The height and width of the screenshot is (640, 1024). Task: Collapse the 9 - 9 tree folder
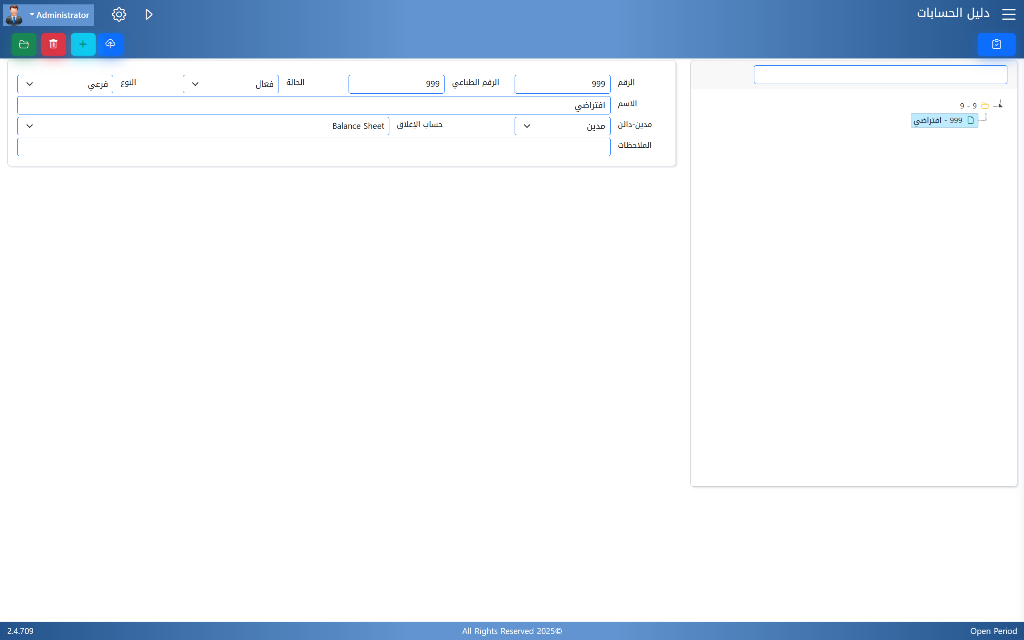click(x=999, y=105)
